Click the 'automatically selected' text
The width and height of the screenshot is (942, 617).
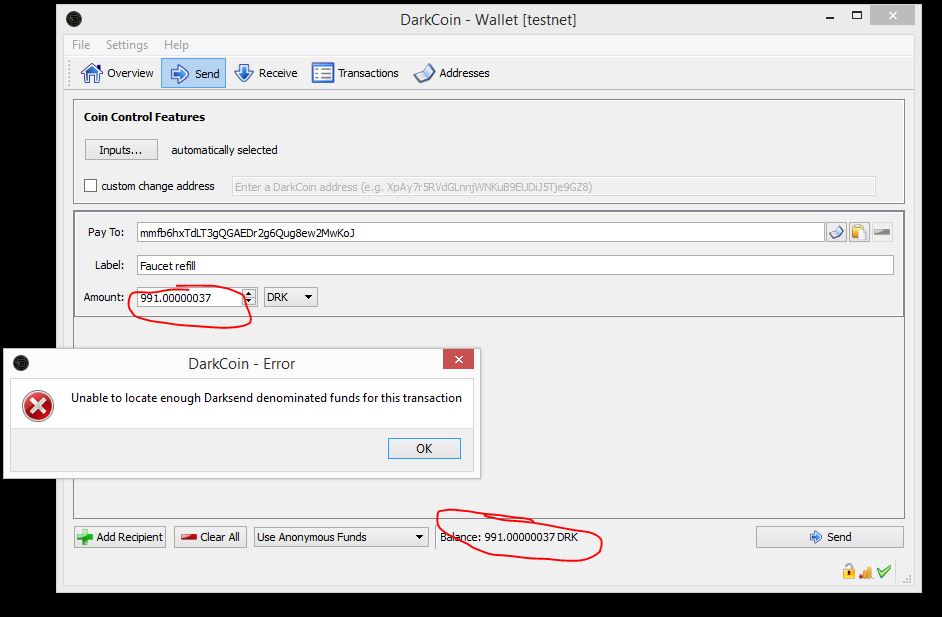tap(224, 150)
